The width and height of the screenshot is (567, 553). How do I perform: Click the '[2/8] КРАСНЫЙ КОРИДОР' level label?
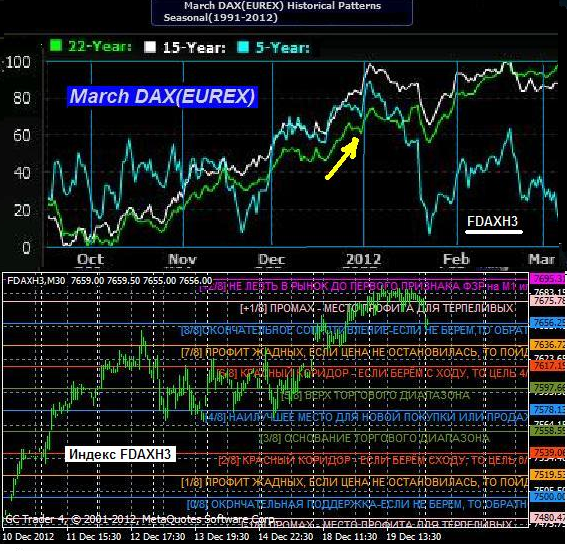tap(373, 460)
